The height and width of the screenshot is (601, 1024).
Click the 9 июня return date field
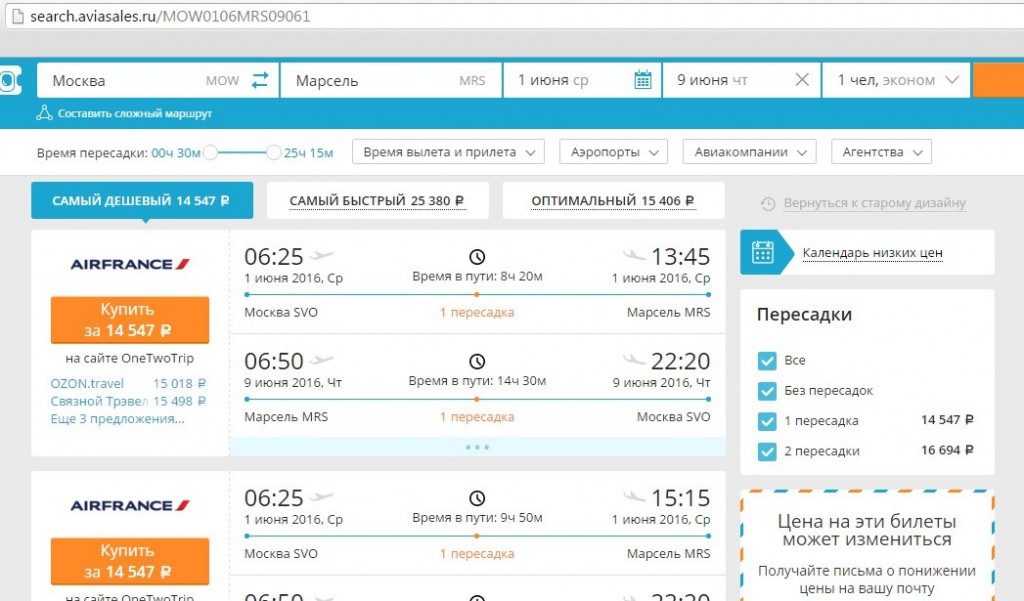coord(741,80)
